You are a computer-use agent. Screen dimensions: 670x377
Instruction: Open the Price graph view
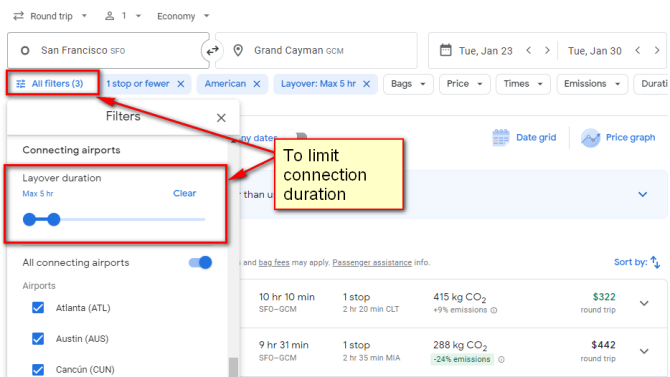coord(618,138)
